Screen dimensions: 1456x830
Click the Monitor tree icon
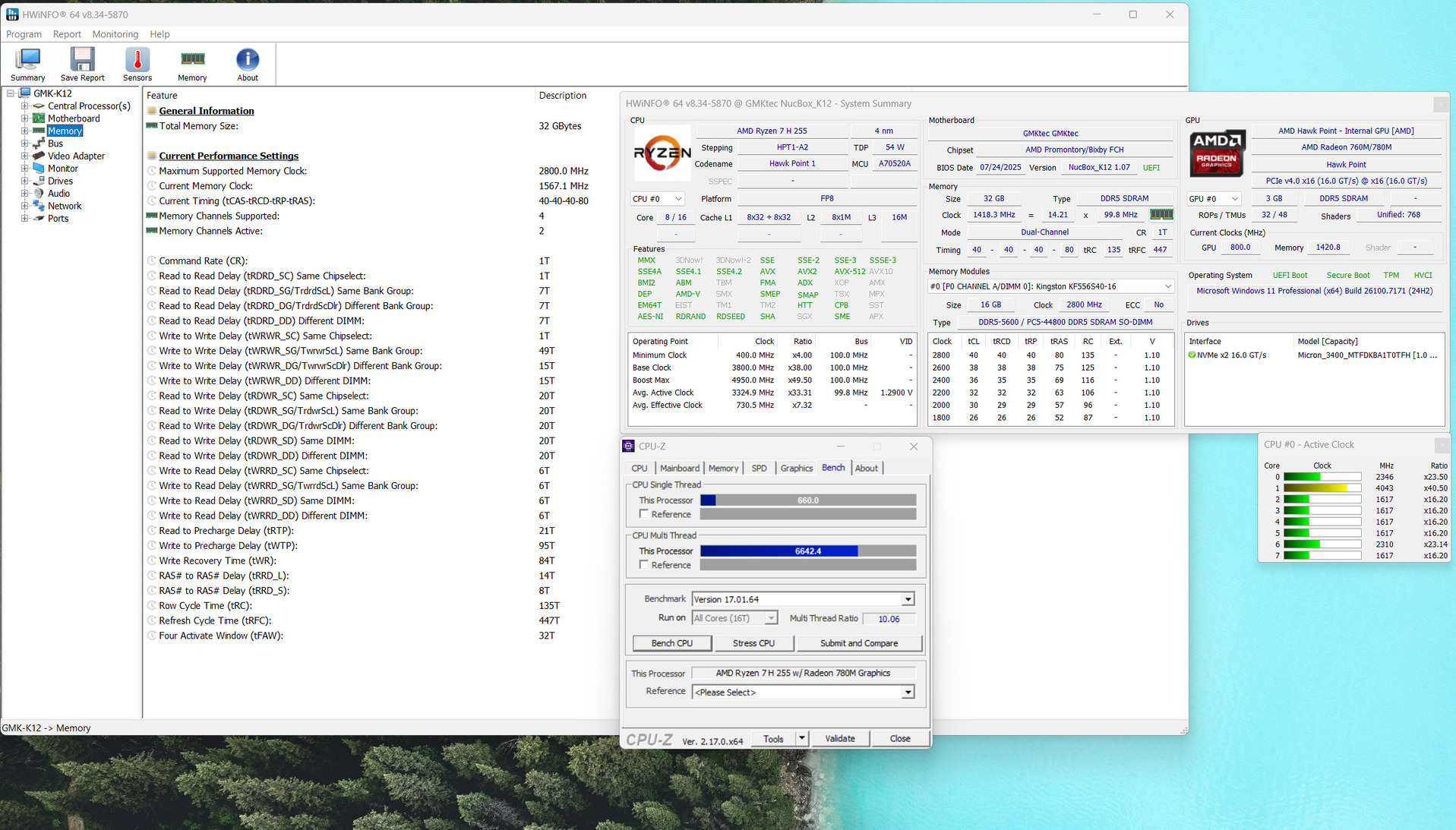39,169
